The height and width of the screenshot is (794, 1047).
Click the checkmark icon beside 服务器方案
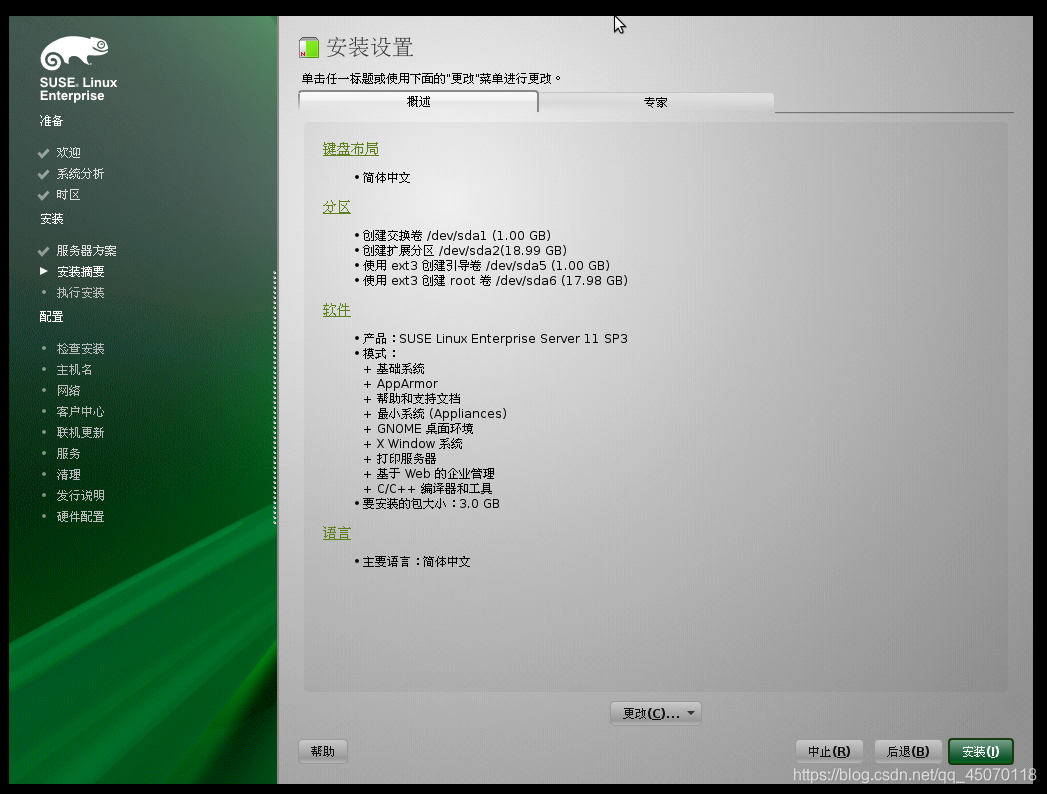click(43, 251)
